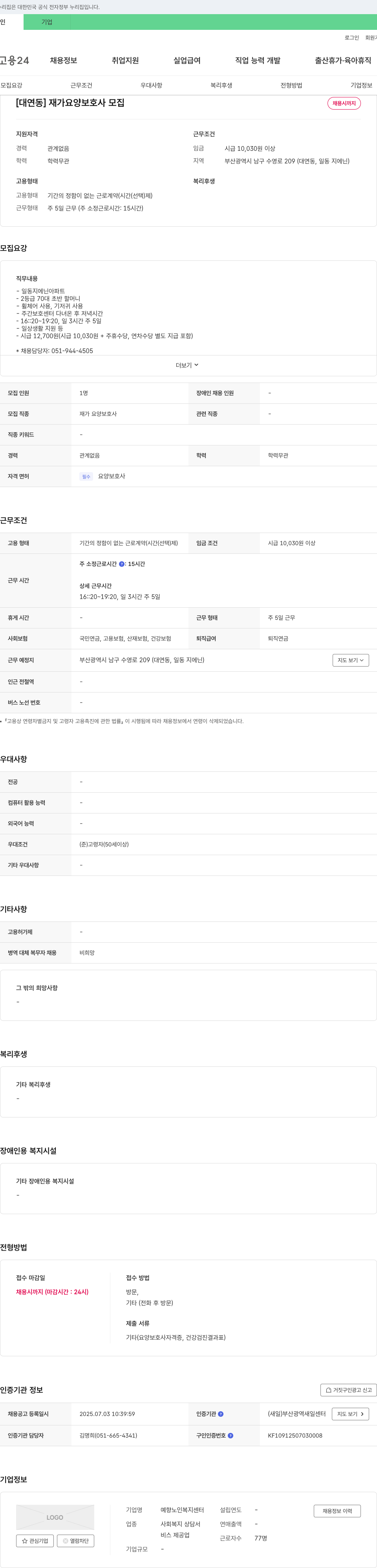Select company name 예향노인복지센터
The width and height of the screenshot is (377, 1568).
tap(182, 1509)
